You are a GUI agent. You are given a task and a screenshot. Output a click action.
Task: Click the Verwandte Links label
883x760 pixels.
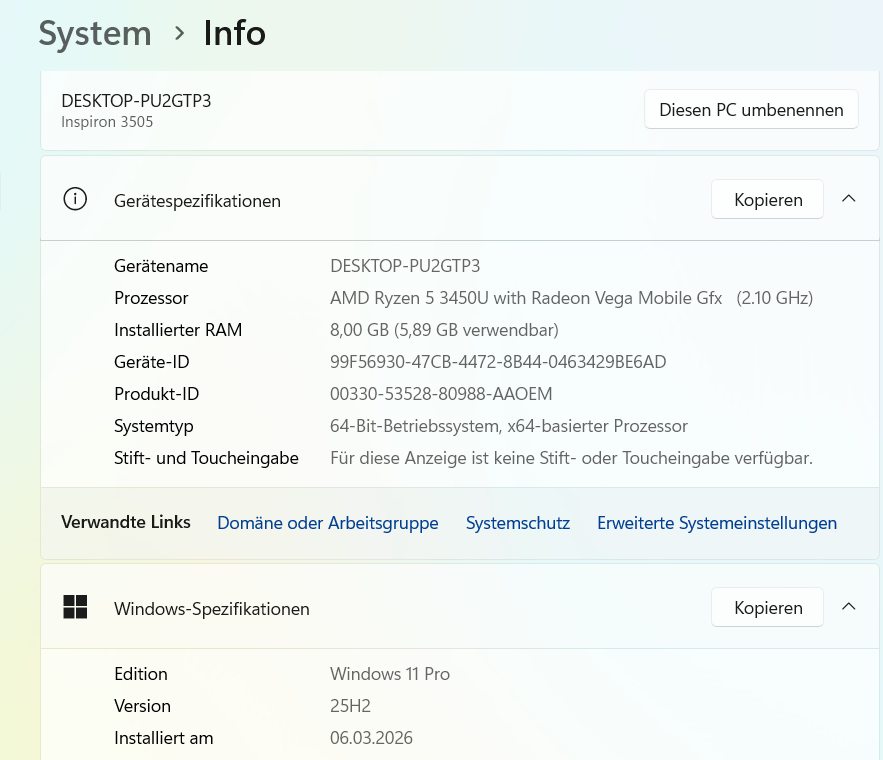tap(126, 522)
